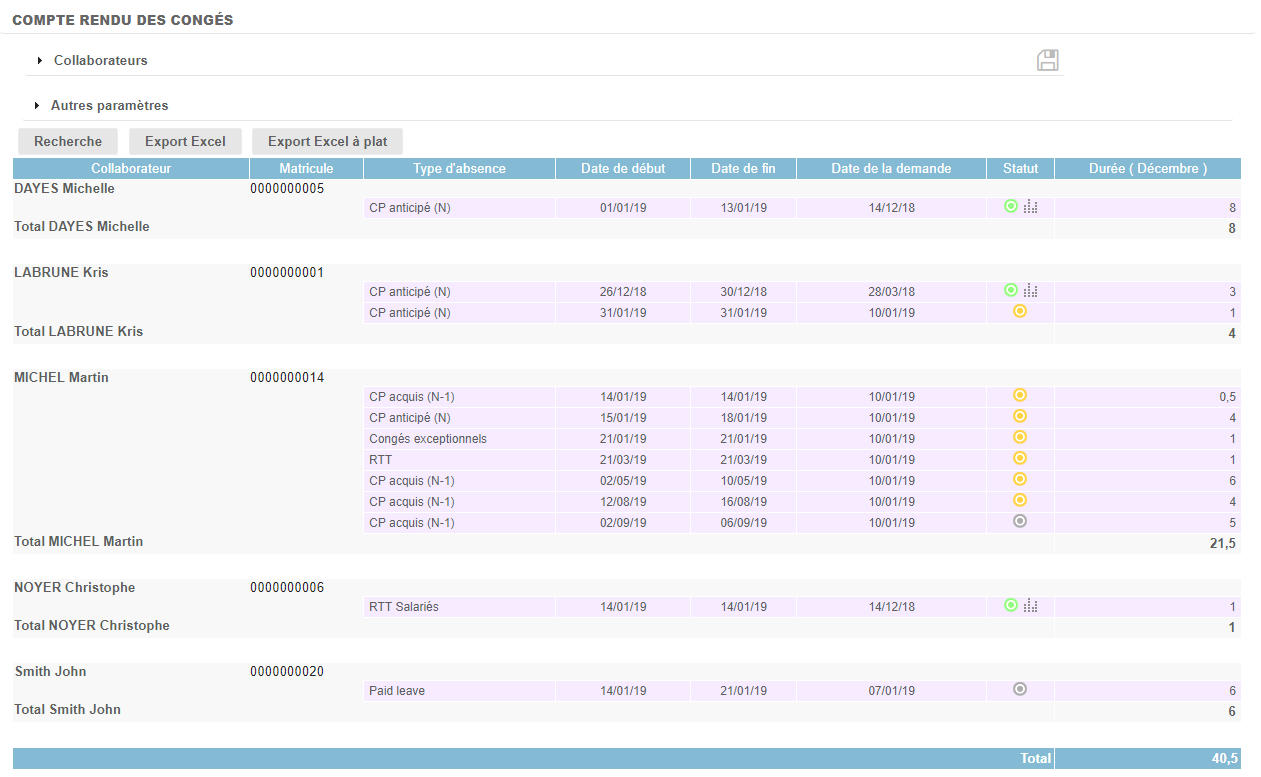Screen dimensions: 1261x777
Task: Click the Date de début column header
Action: [622, 169]
